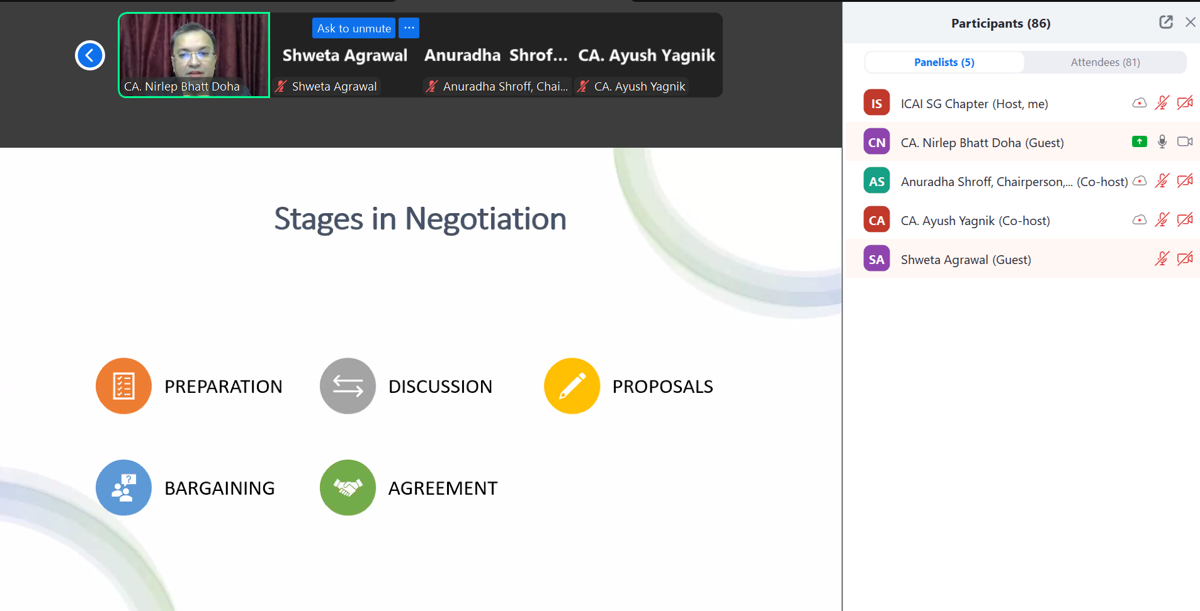Click the green screen share icon for CA. Nirlep Bhatt
Viewport: 1200px width, 611px height.
(1139, 142)
